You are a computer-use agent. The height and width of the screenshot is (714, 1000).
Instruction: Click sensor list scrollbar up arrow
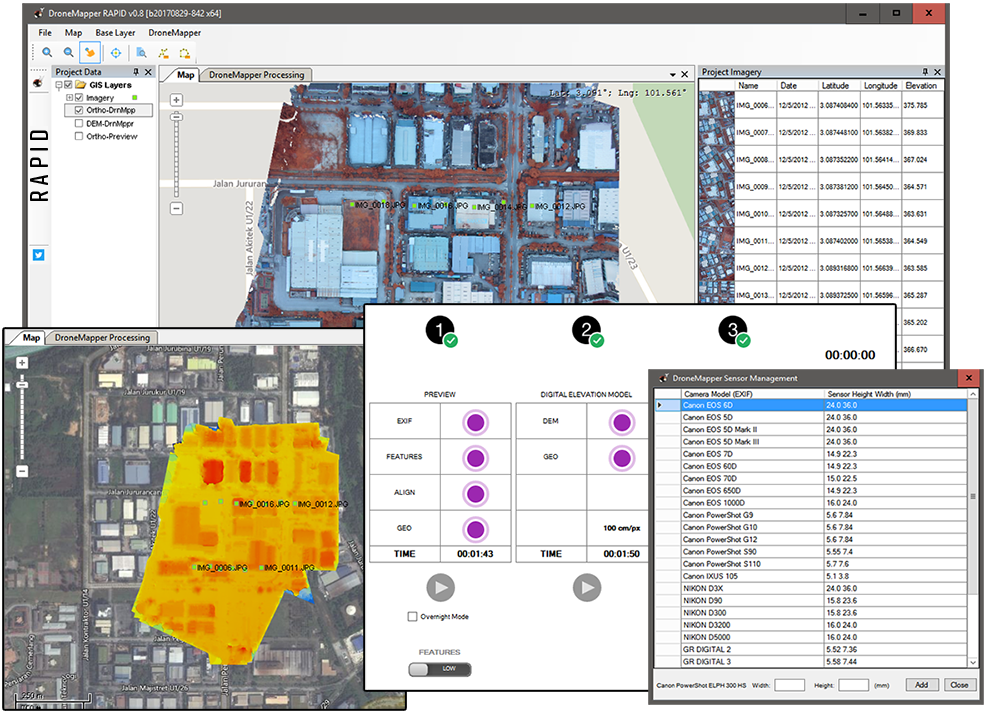[x=973, y=394]
